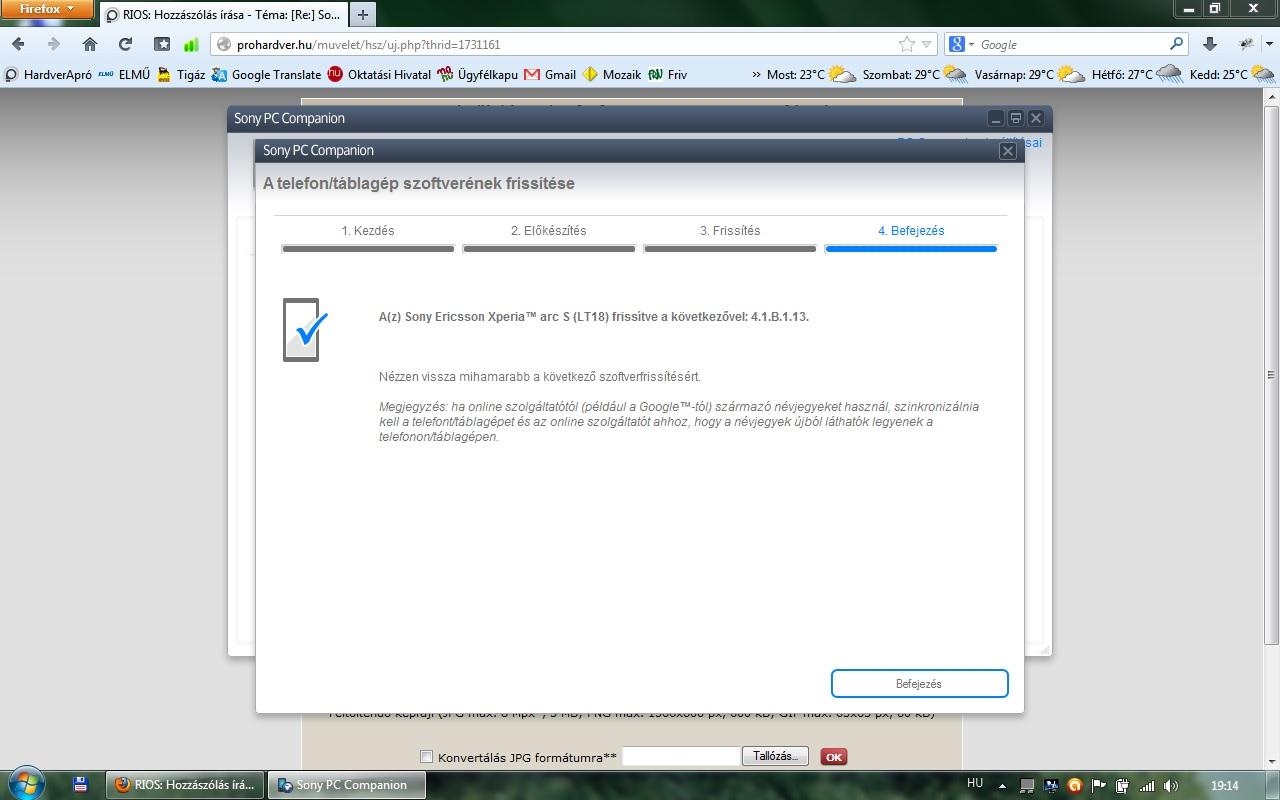Reload the current page
Screen dimensions: 1280x800
125,44
